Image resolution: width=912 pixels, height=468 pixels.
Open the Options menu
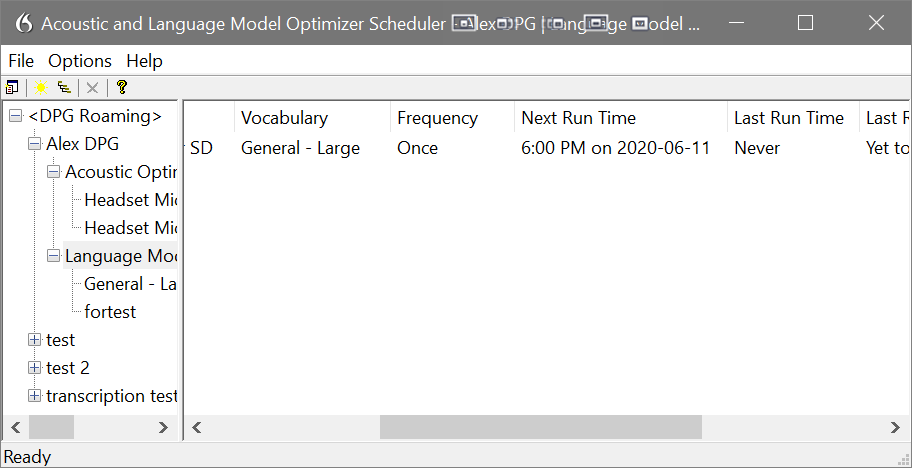80,61
